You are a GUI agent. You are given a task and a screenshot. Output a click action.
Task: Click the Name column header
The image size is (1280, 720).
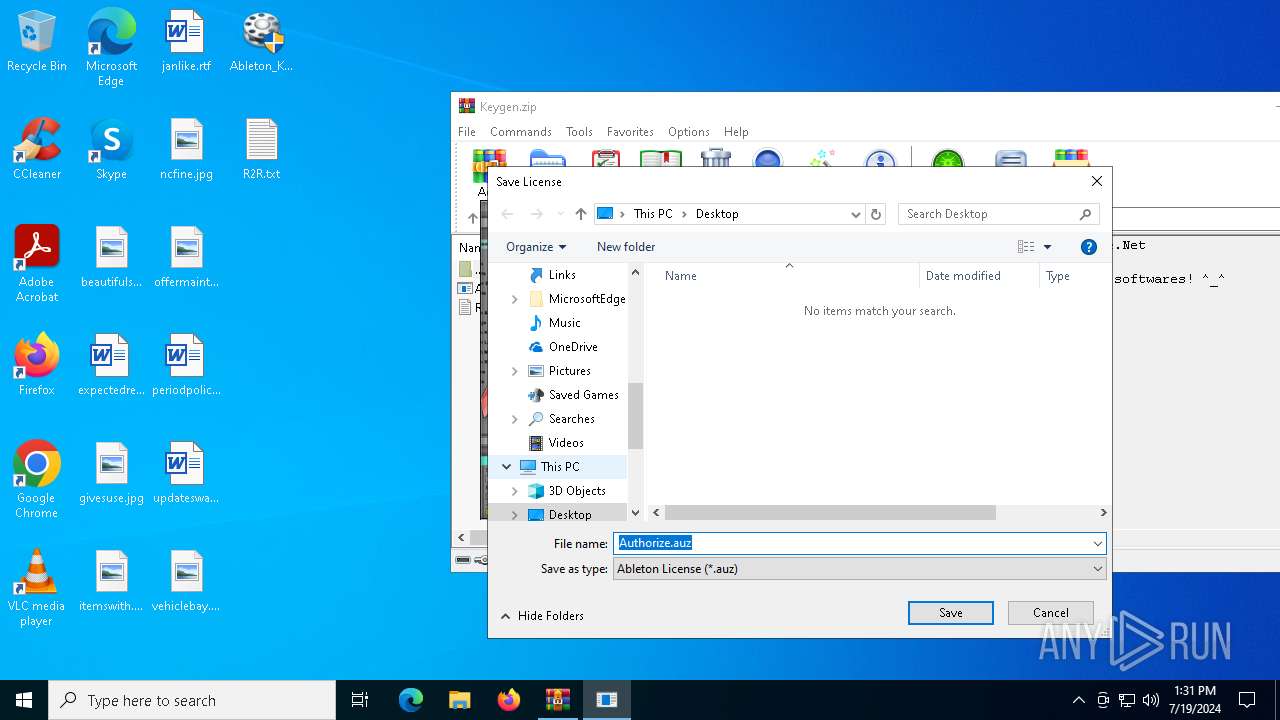787,276
